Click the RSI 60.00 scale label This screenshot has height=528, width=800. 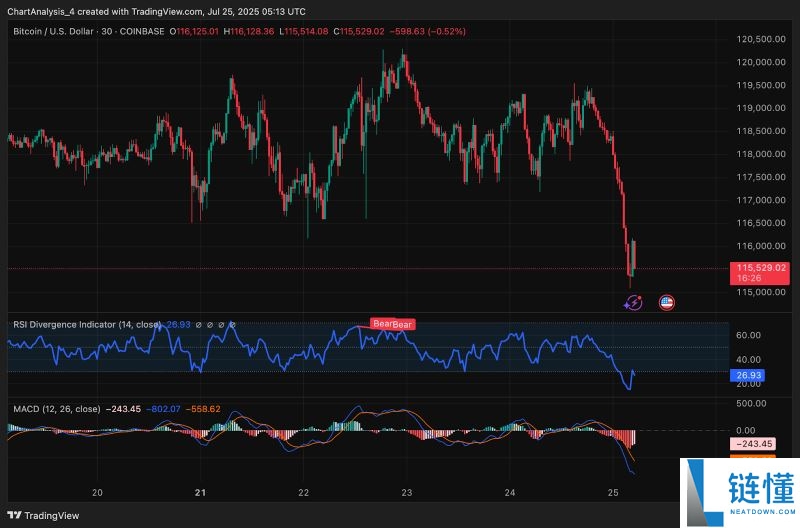[x=752, y=335]
